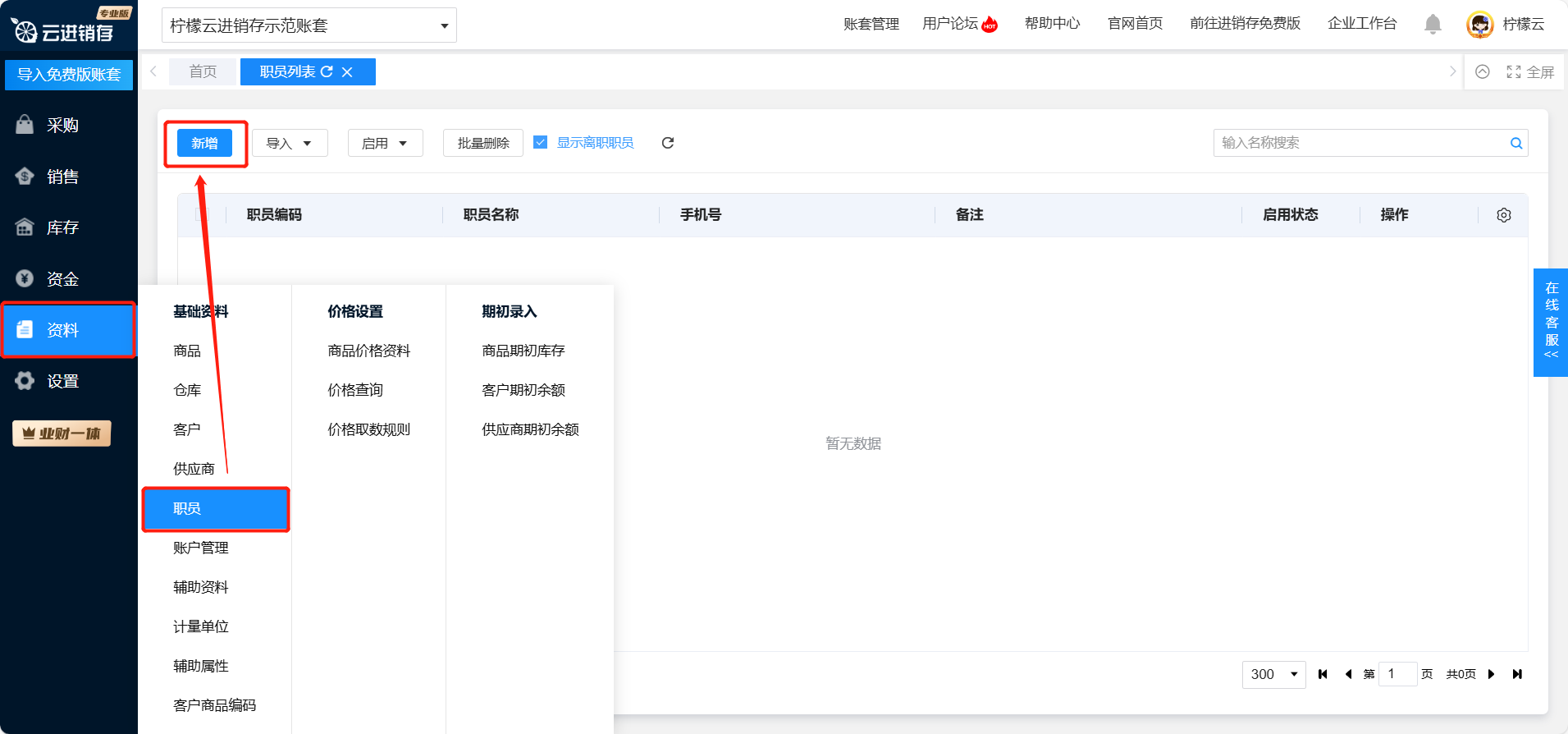Open the 采购 purchase sidebar menu
Viewport: 1568px width, 734px height.
click(68, 125)
